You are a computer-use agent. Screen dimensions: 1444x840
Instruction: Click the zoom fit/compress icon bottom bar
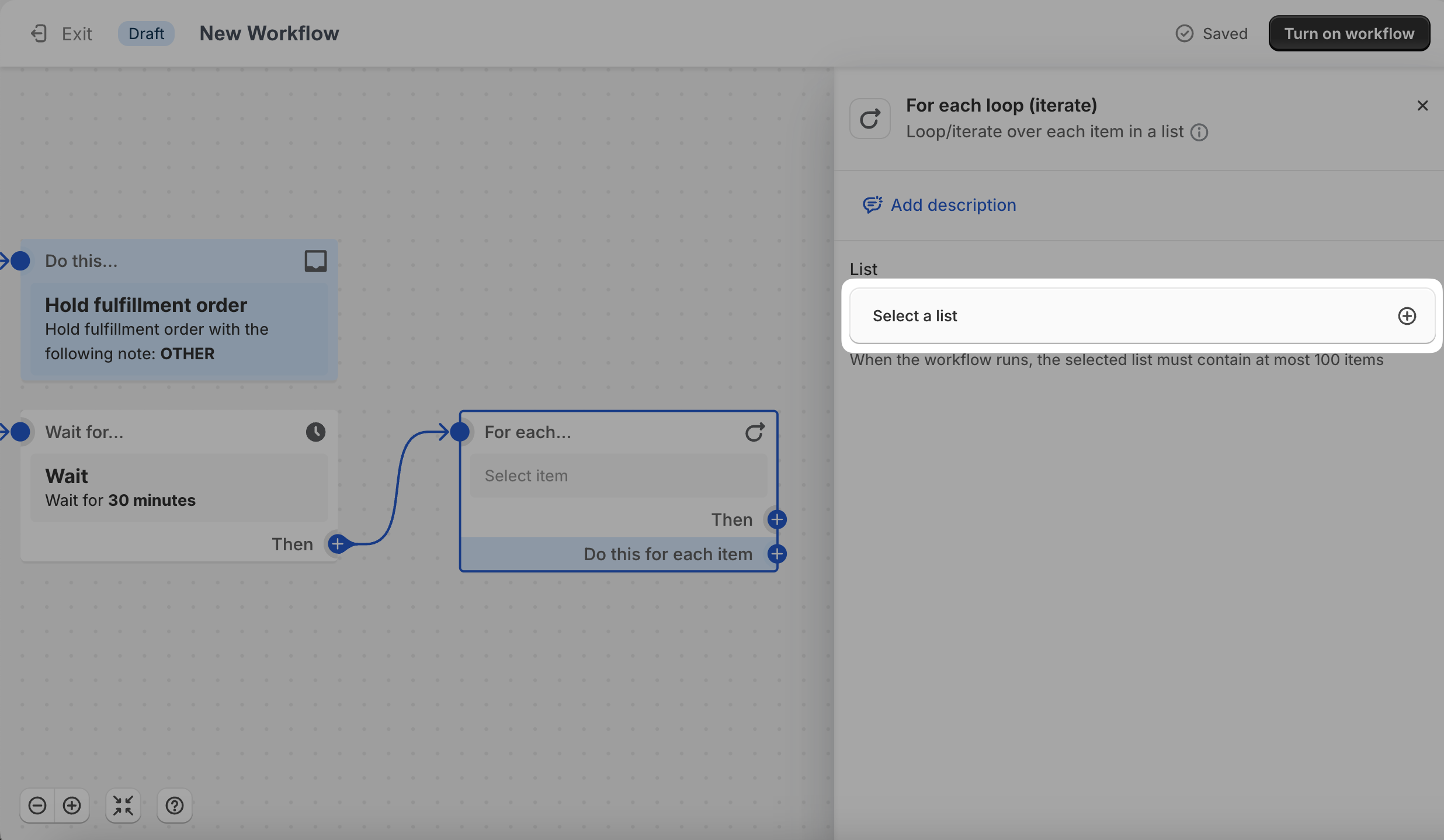coord(123,805)
